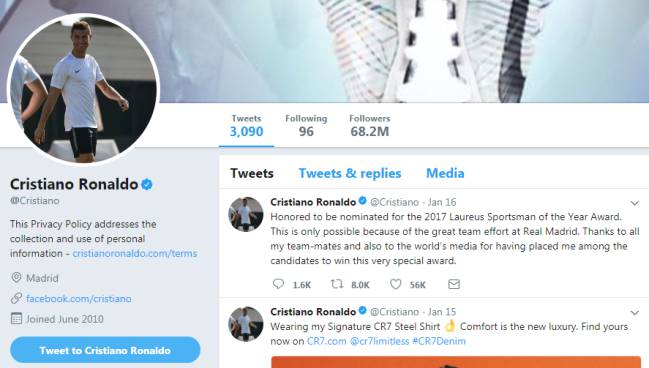This screenshot has height=368, width=649.
Task: Click the Madrid location pin icon
Action: tap(16, 278)
